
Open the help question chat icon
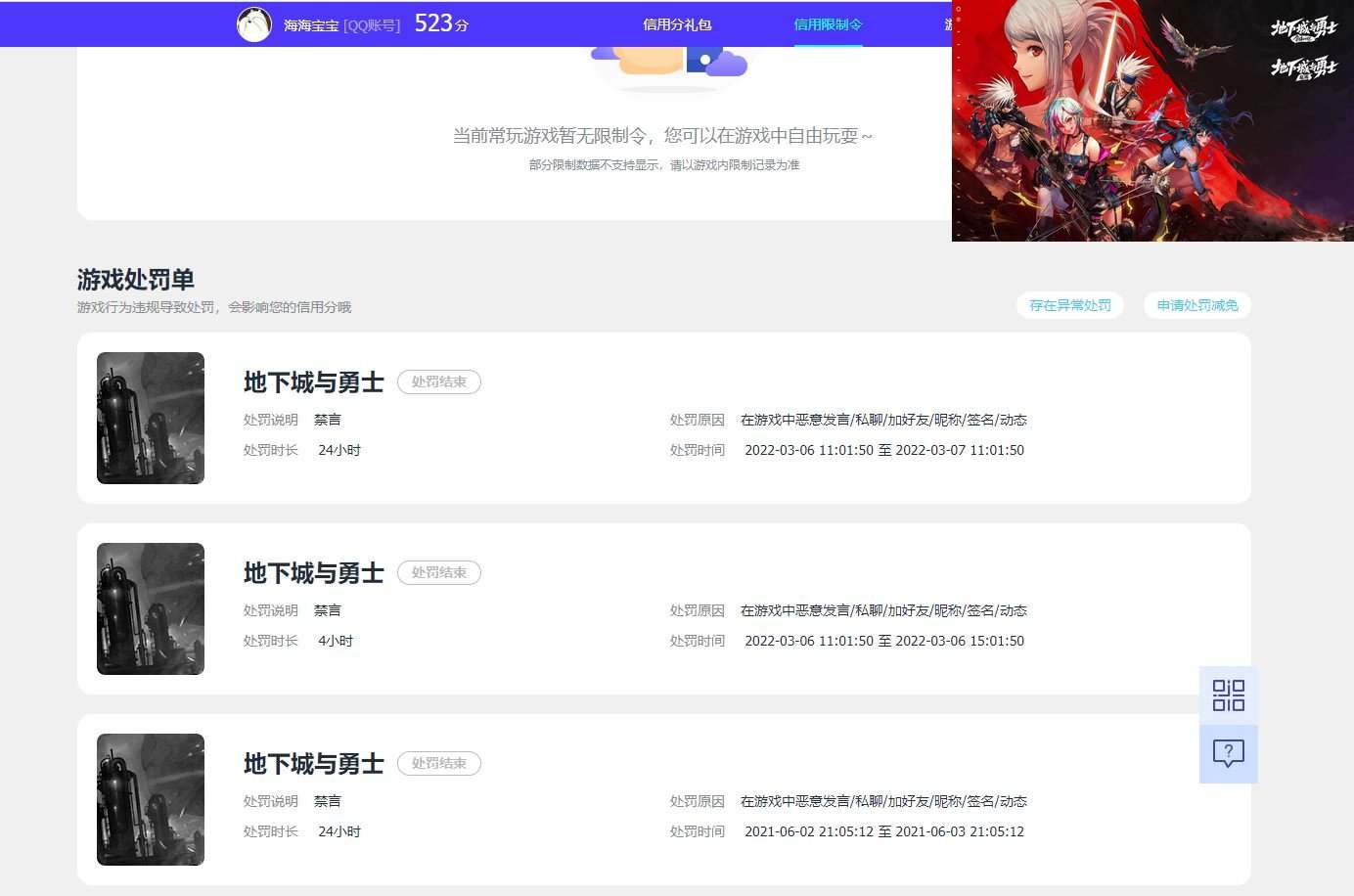pyautogui.click(x=1229, y=753)
